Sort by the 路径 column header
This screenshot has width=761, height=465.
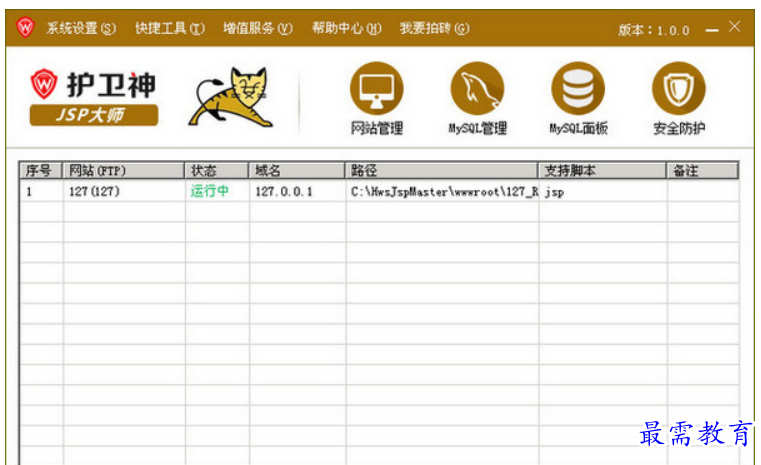pos(441,170)
